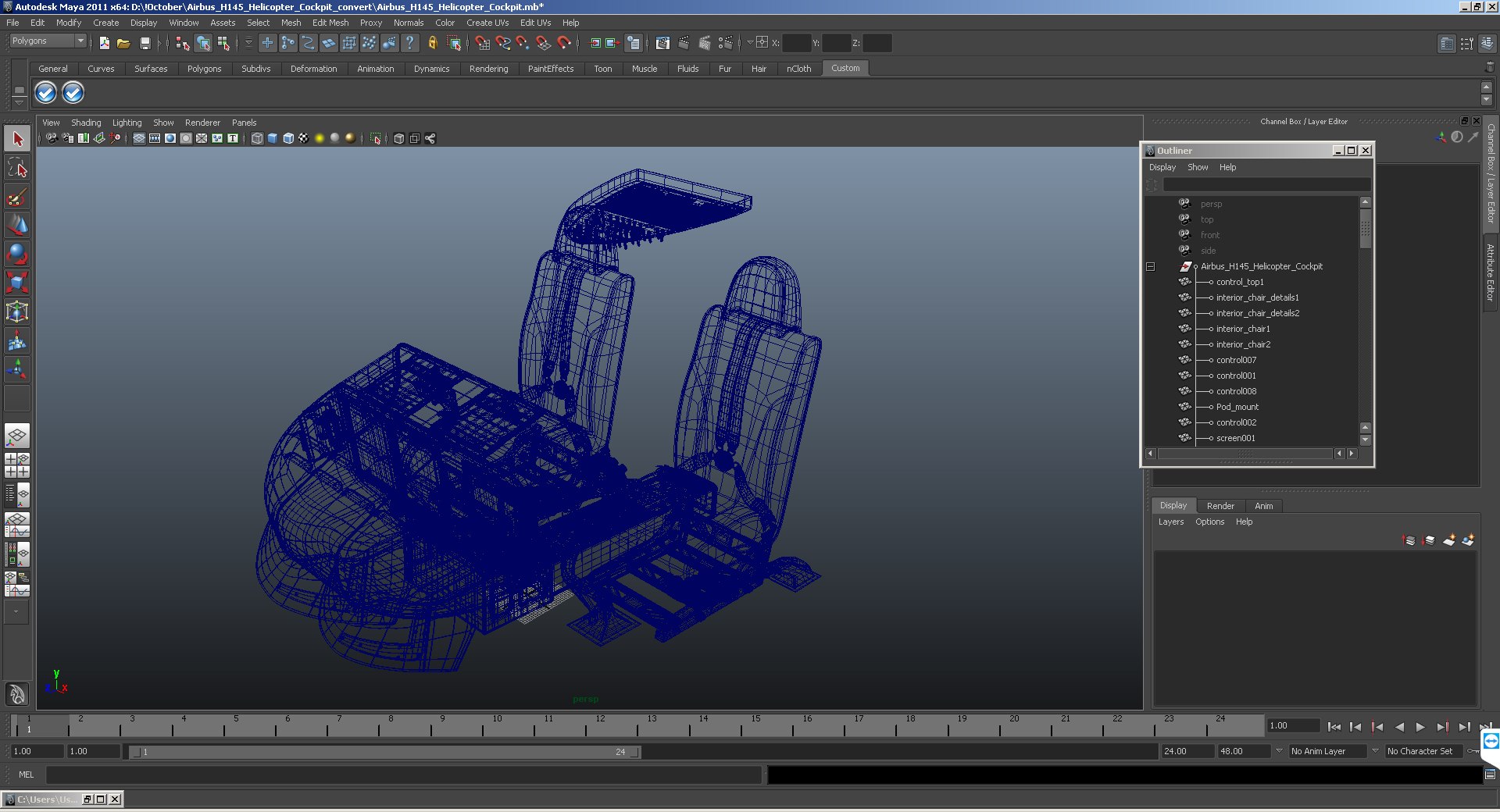Toggle smooth shade all in viewport toolbar
This screenshot has height=812, width=1500.
point(273,138)
